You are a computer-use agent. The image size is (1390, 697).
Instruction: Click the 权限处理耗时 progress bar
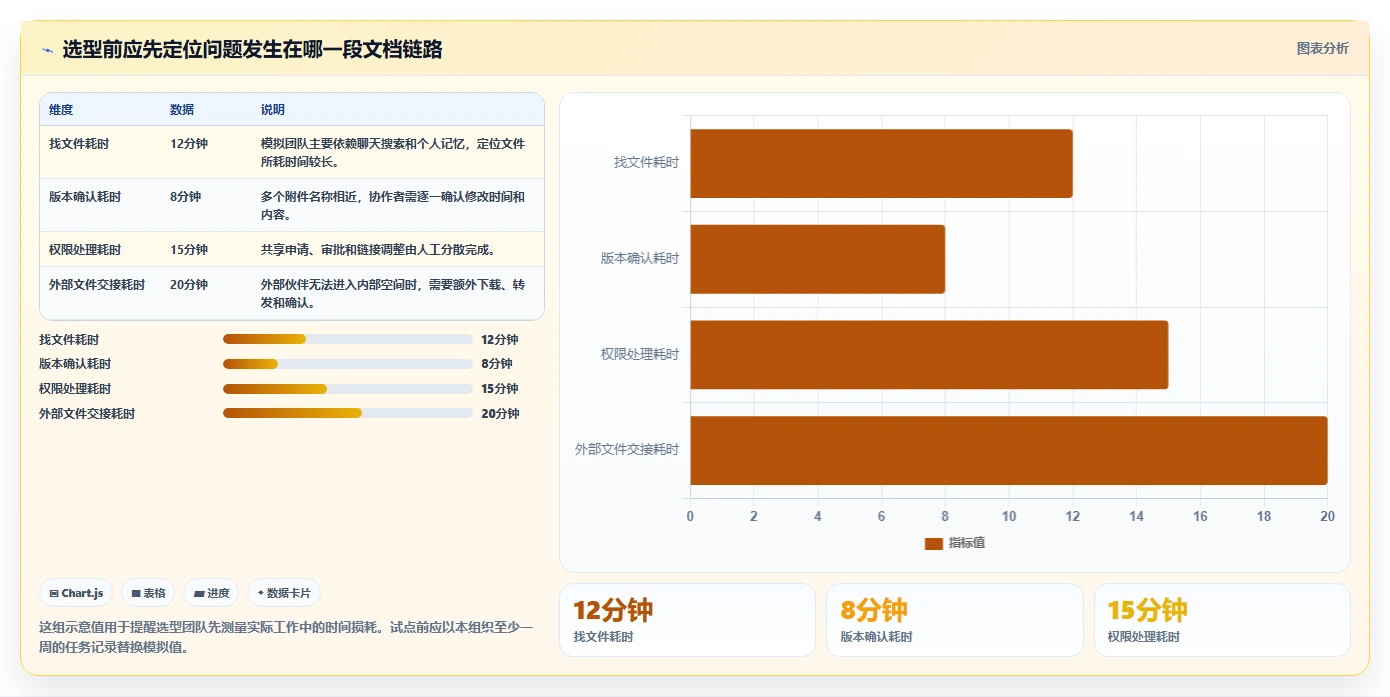348,389
